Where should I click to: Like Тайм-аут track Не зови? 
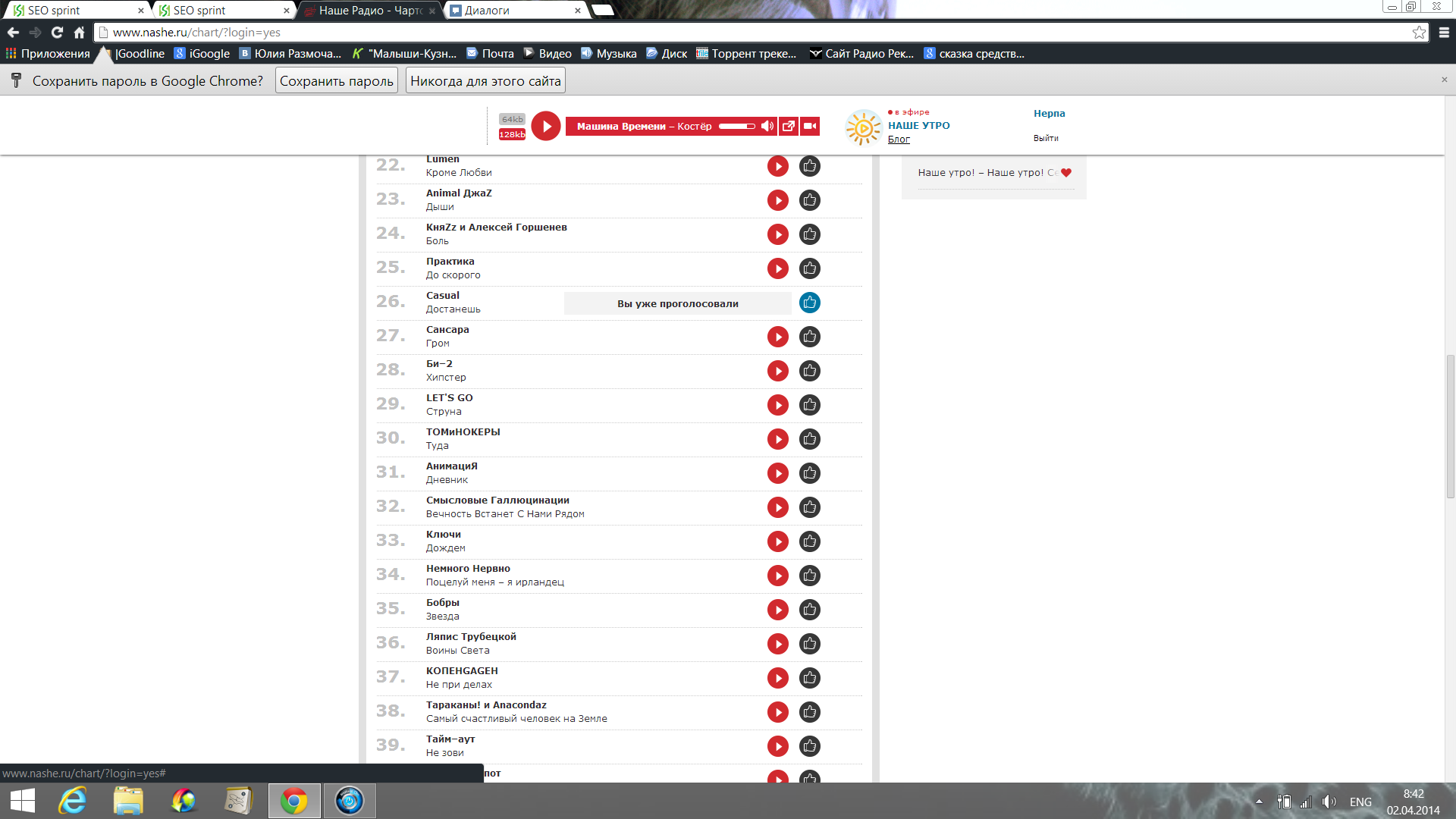809,746
